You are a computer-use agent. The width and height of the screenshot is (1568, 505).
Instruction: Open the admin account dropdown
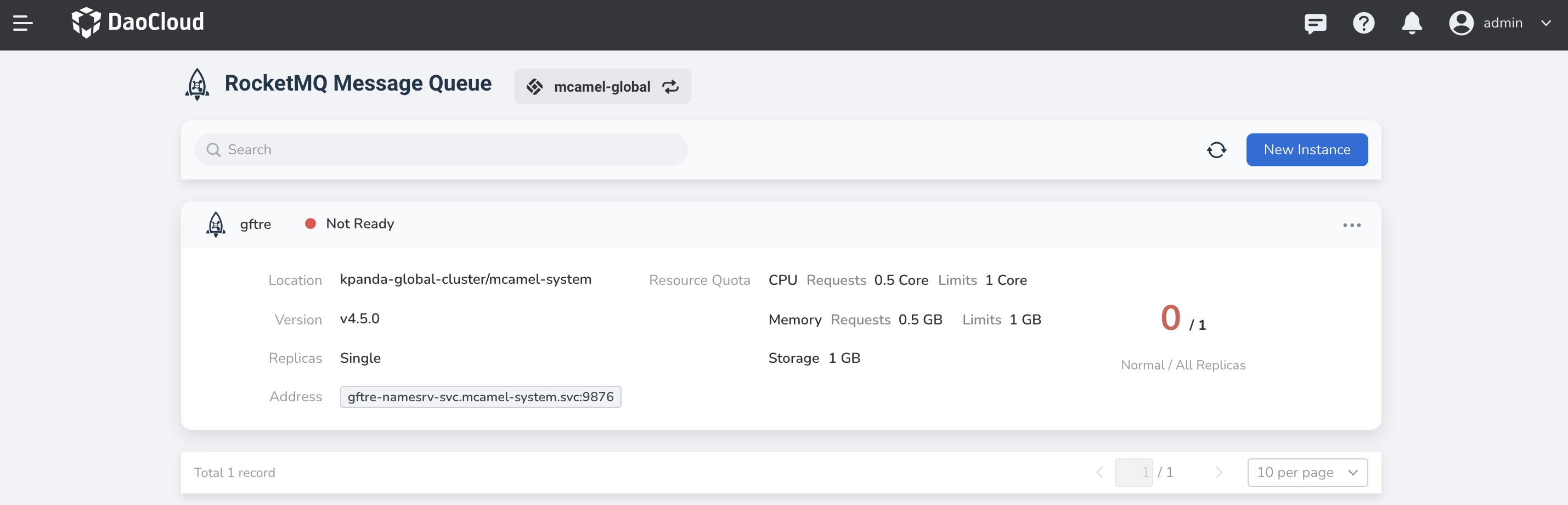pyautogui.click(x=1547, y=23)
